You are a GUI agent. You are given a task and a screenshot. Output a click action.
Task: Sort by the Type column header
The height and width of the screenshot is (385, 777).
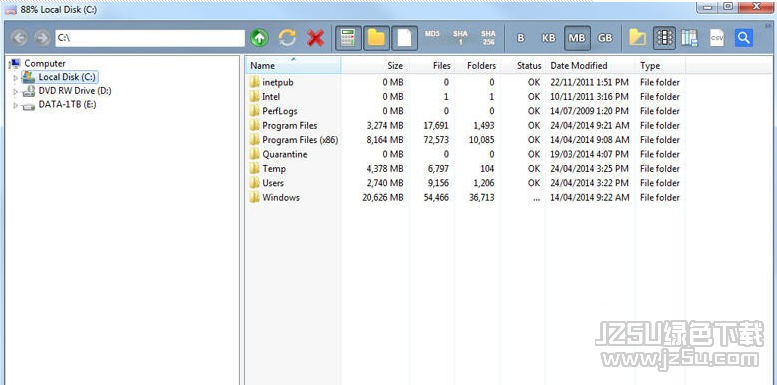(661, 65)
